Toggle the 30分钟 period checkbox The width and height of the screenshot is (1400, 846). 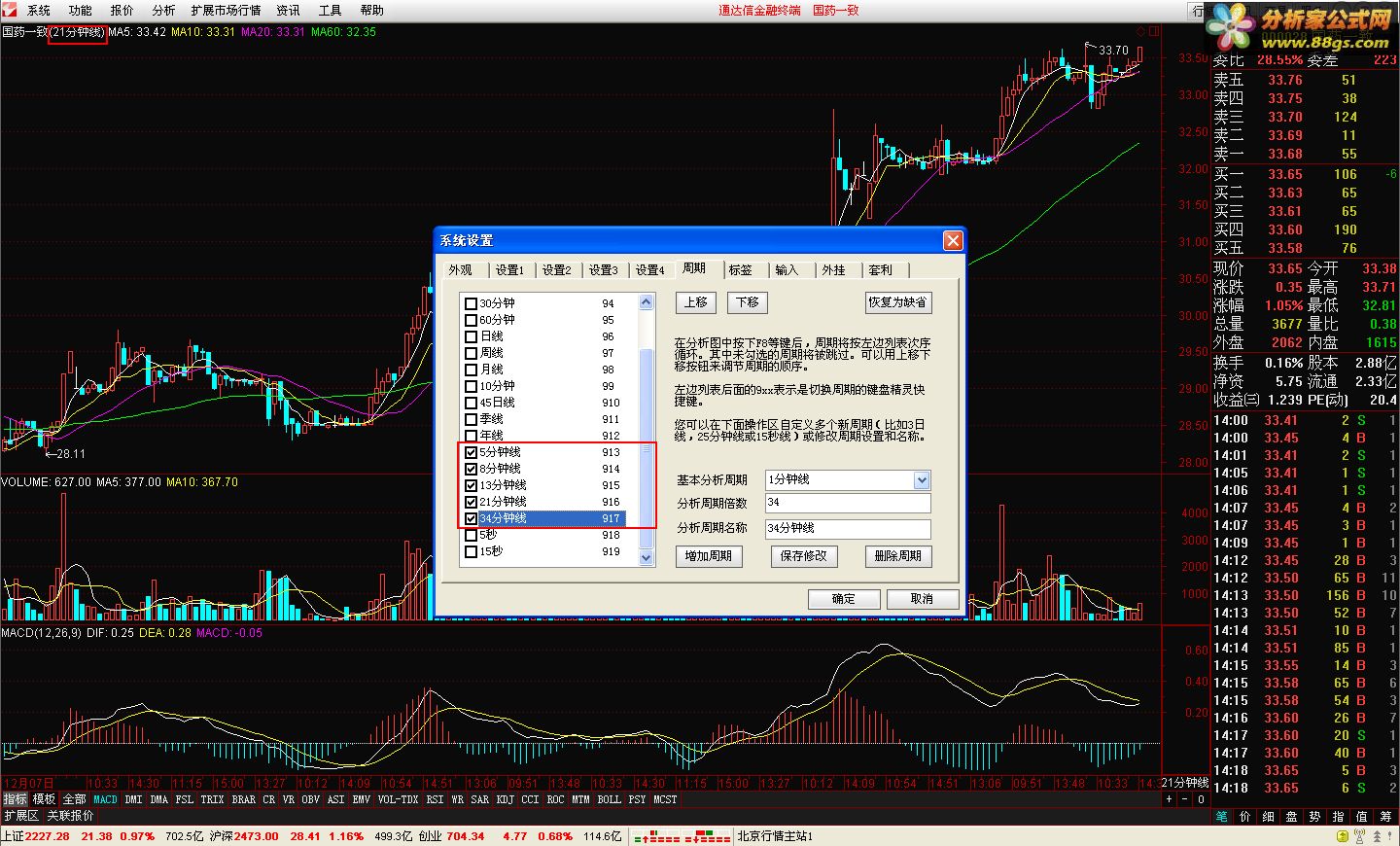click(x=471, y=303)
